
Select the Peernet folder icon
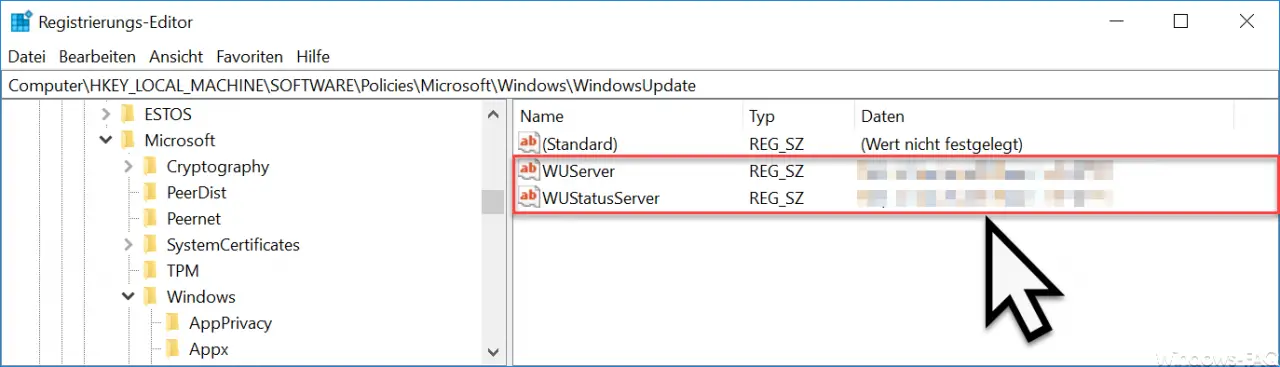coord(150,218)
